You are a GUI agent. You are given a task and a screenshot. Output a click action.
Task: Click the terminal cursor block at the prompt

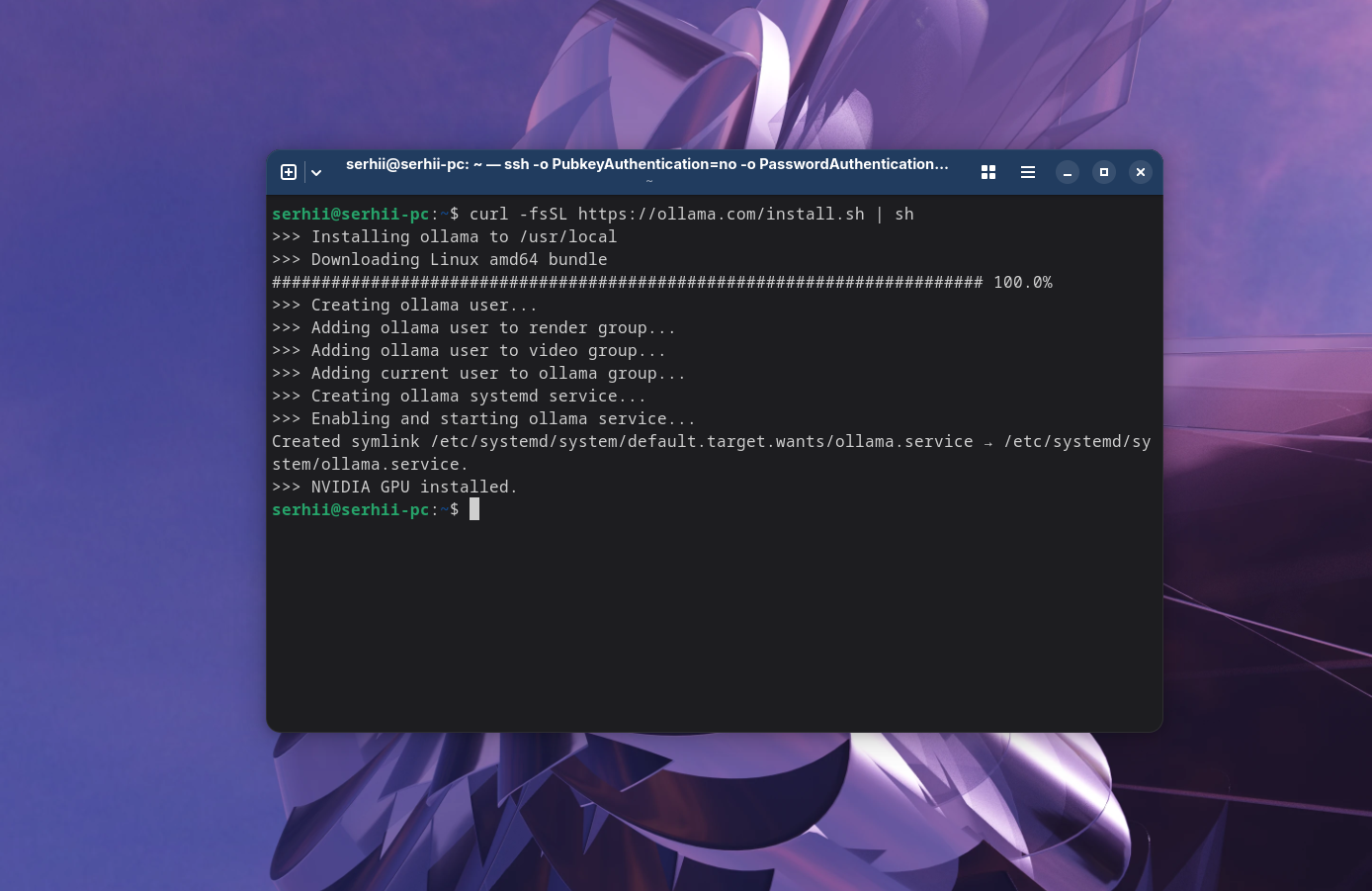pos(473,508)
